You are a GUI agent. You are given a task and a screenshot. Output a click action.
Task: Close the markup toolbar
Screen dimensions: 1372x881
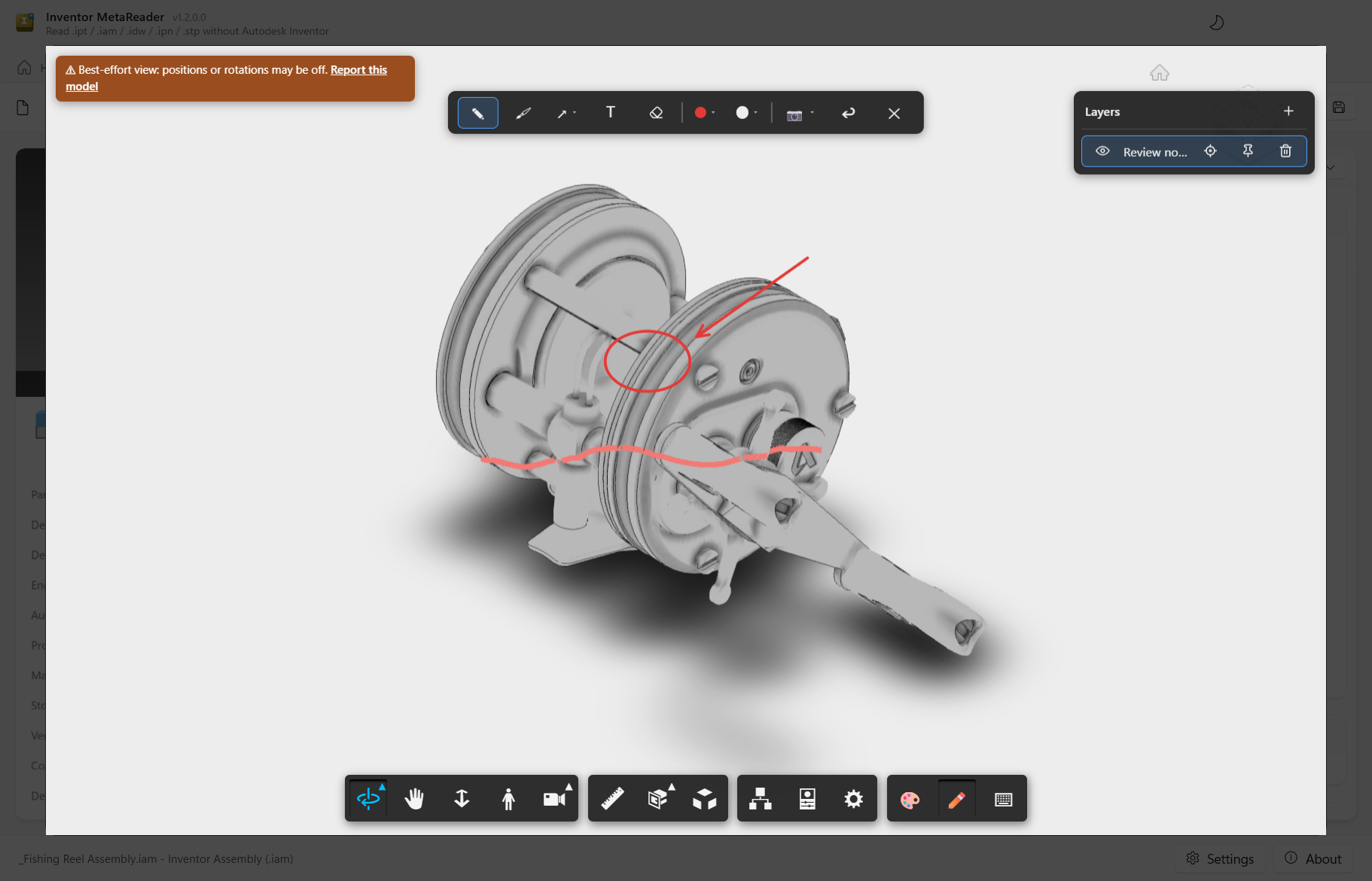(x=894, y=113)
